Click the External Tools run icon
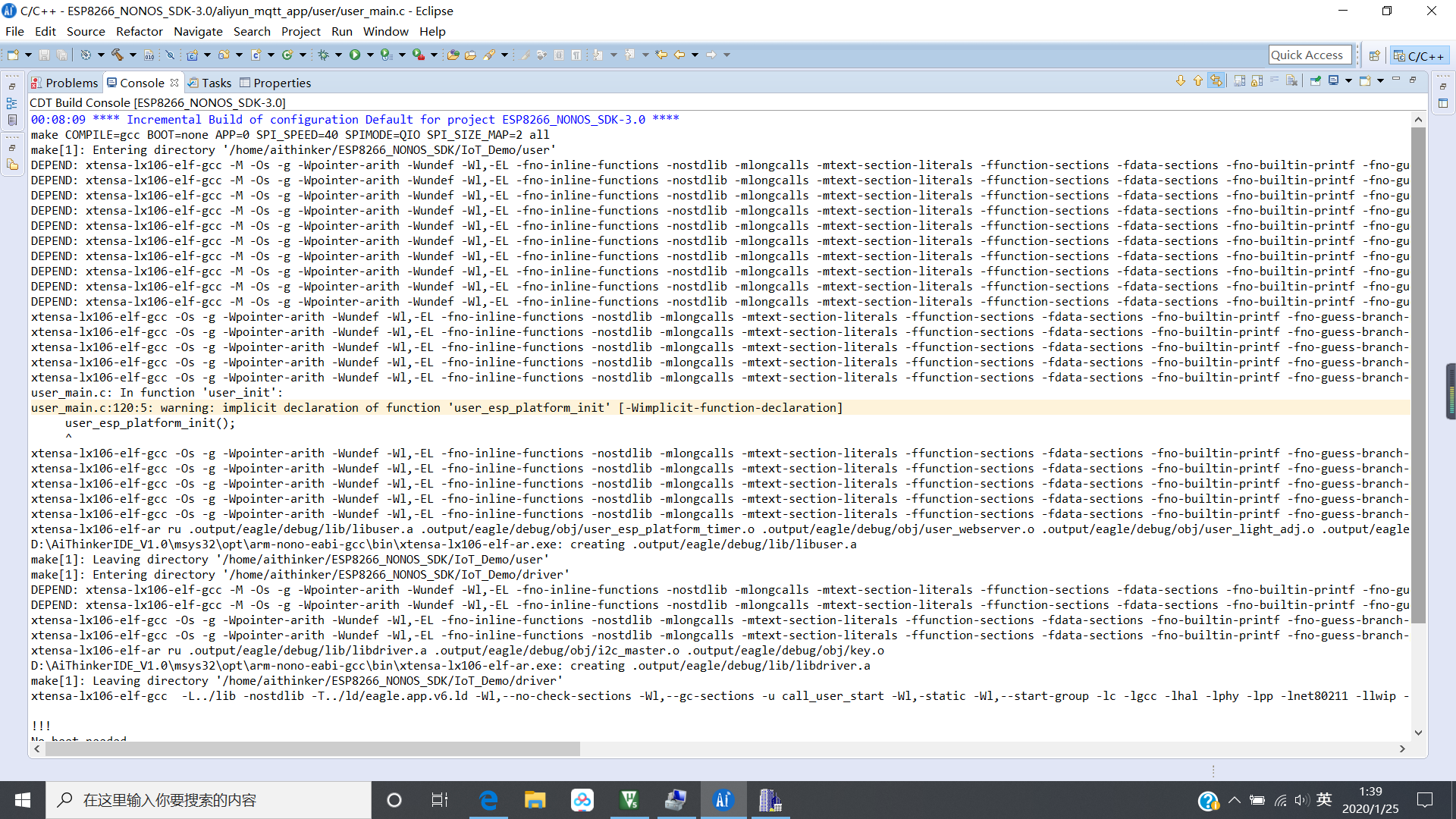Image resolution: width=1456 pixels, height=819 pixels. pos(418,55)
